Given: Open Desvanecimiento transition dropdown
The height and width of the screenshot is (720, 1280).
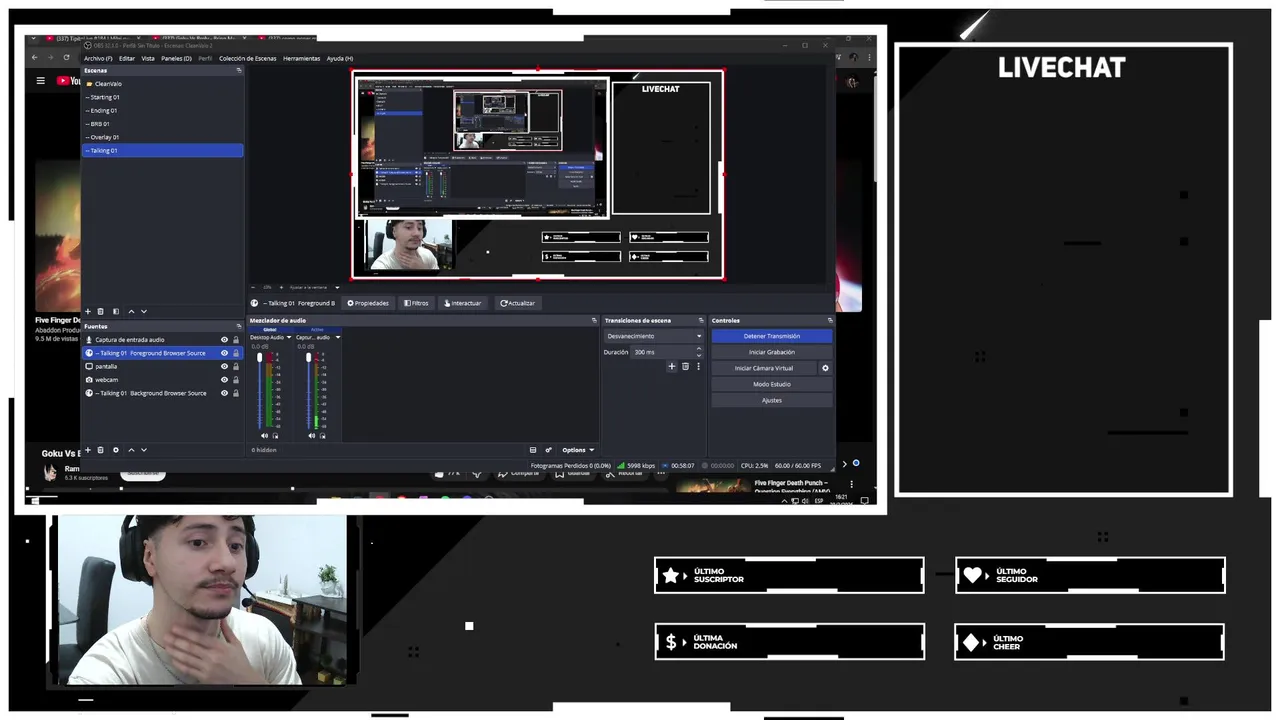Looking at the screenshot, I should coord(654,336).
